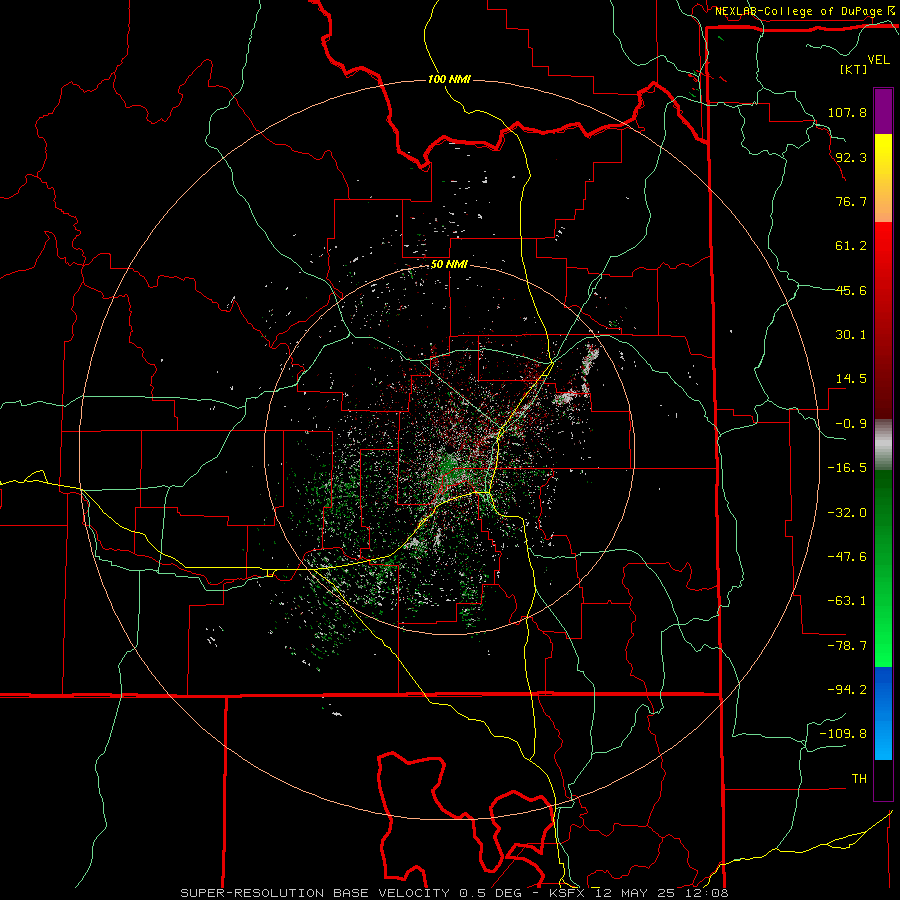Click the -47.6 velocity legend value
Screen dimensions: 900x900
pos(847,557)
